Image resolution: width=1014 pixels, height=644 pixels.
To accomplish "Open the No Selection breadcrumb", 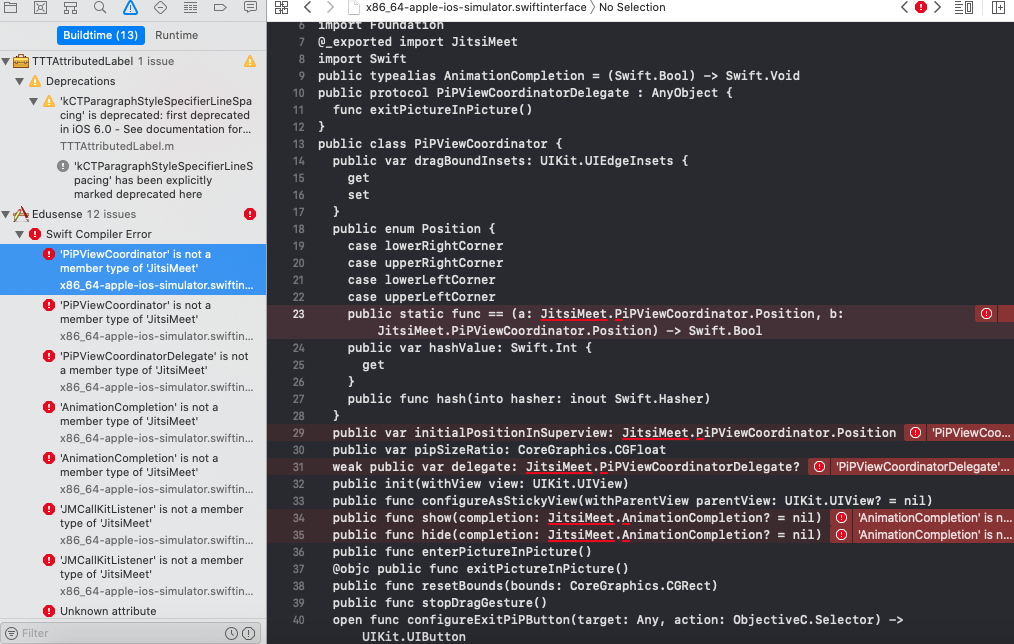I will point(632,7).
